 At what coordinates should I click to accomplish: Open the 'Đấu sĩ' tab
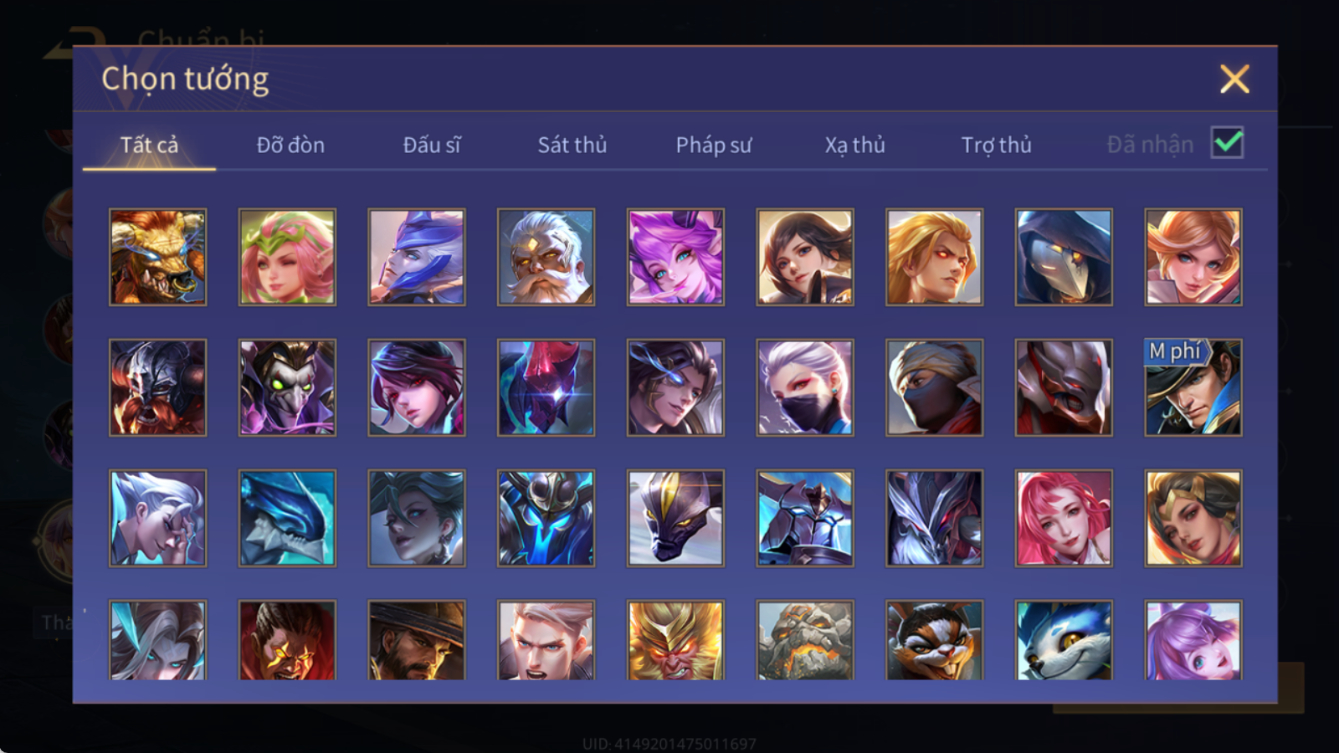click(x=432, y=145)
